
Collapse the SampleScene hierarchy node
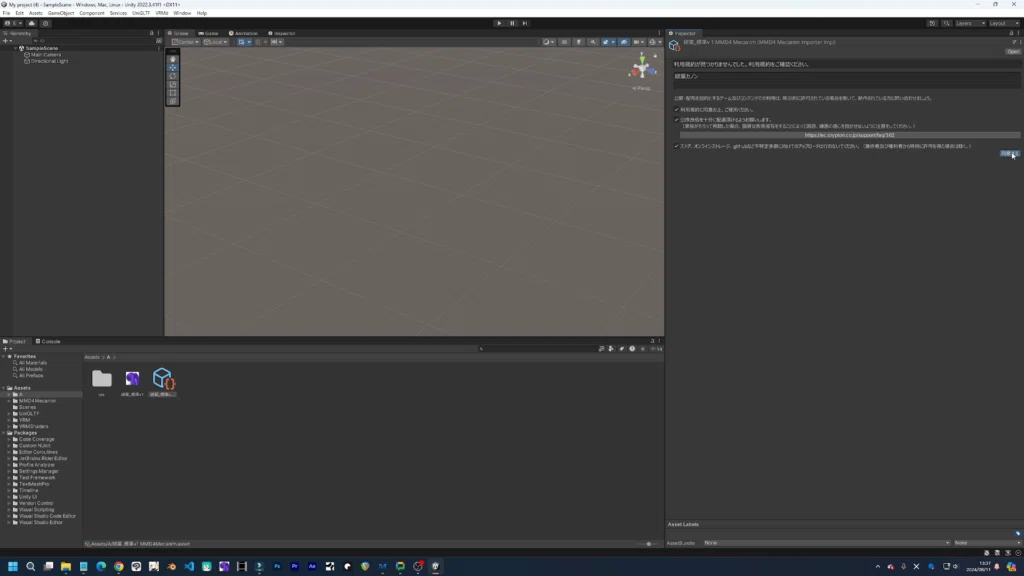(16, 48)
